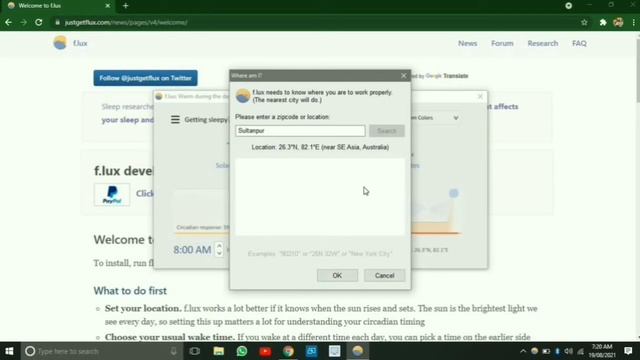Viewport: 640px width, 360px height.
Task: Open the battery icon in system tray
Action: tap(546, 351)
